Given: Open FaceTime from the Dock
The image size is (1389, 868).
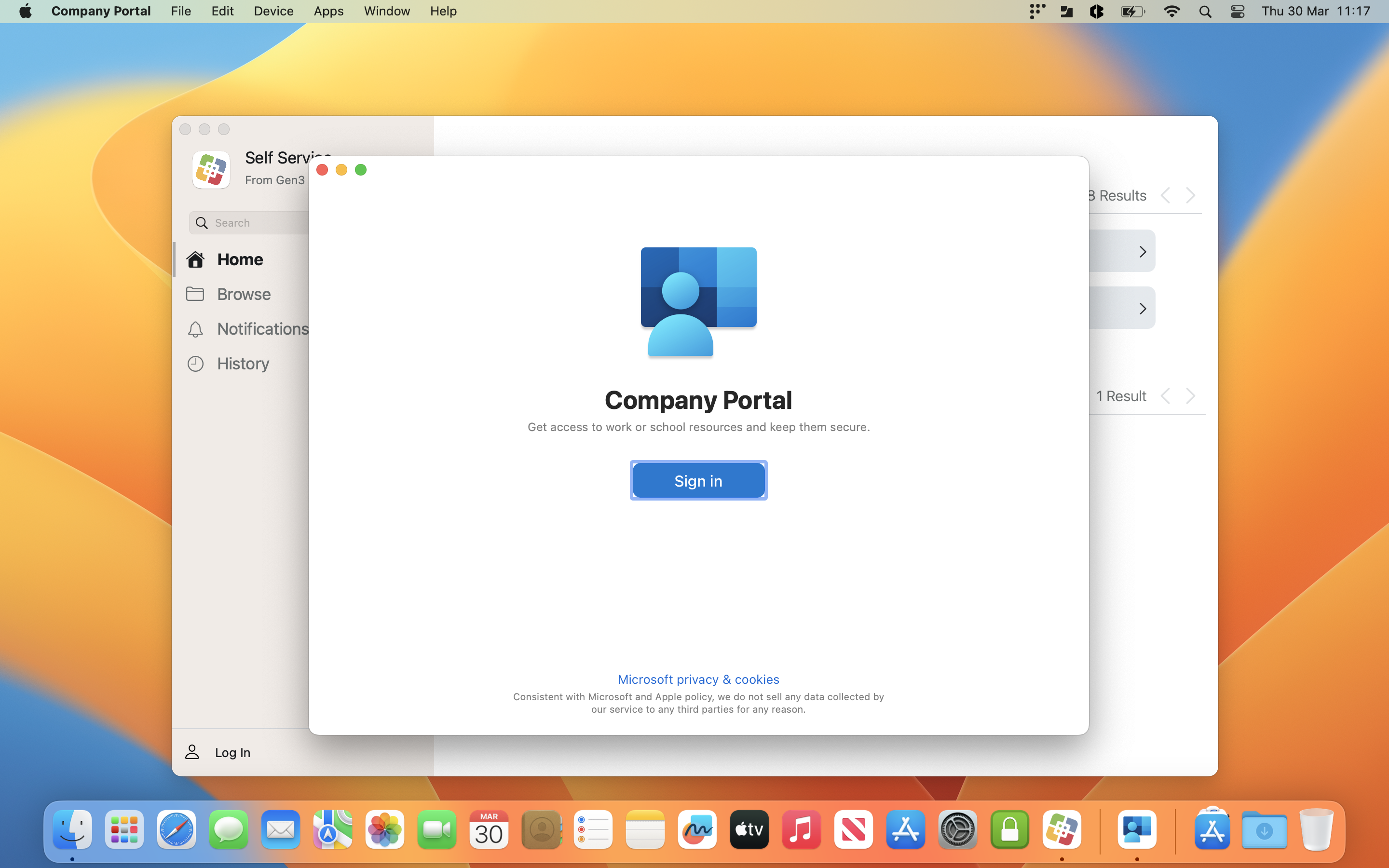Looking at the screenshot, I should point(437,829).
